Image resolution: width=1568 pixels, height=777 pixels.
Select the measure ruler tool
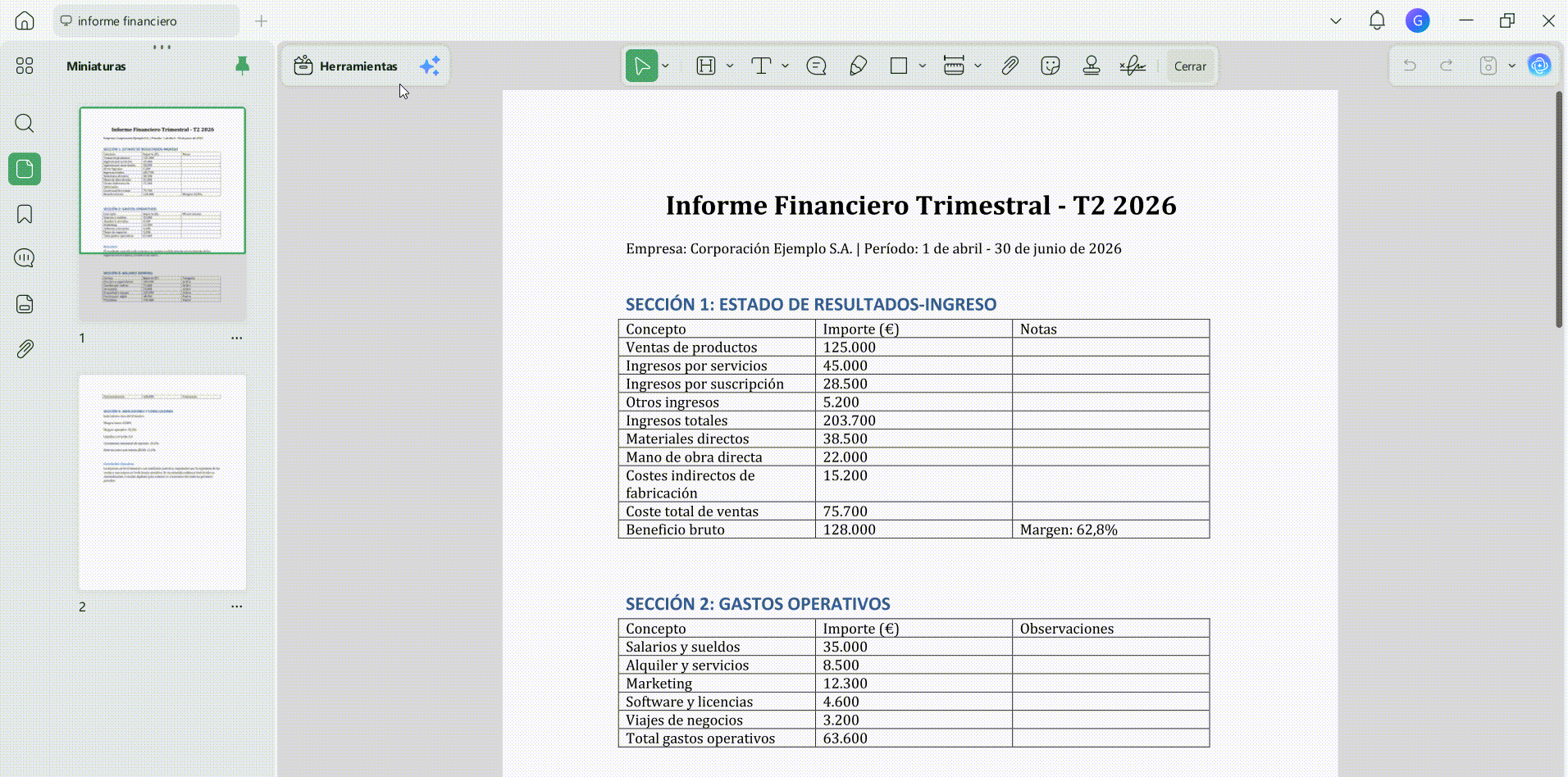point(954,66)
